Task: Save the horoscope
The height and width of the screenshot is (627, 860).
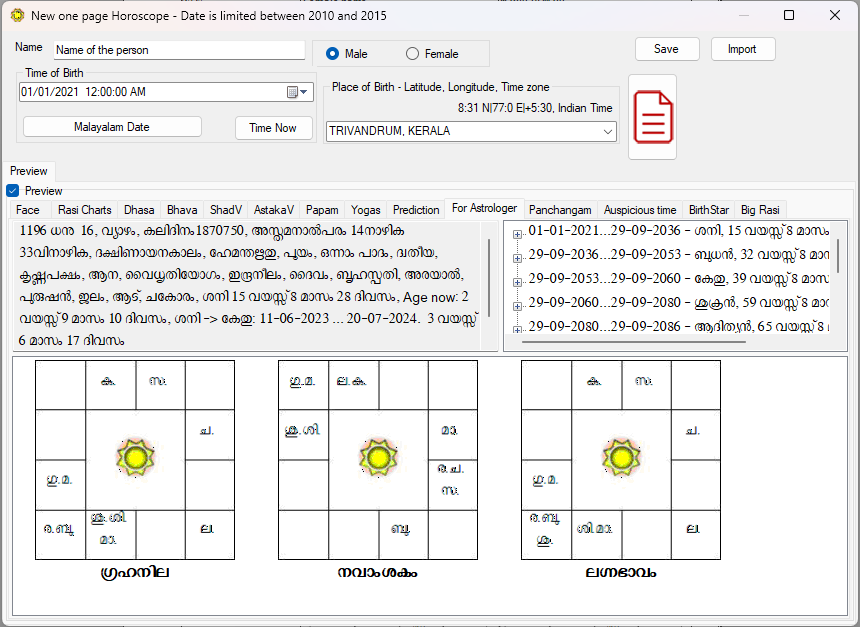Action: click(666, 48)
